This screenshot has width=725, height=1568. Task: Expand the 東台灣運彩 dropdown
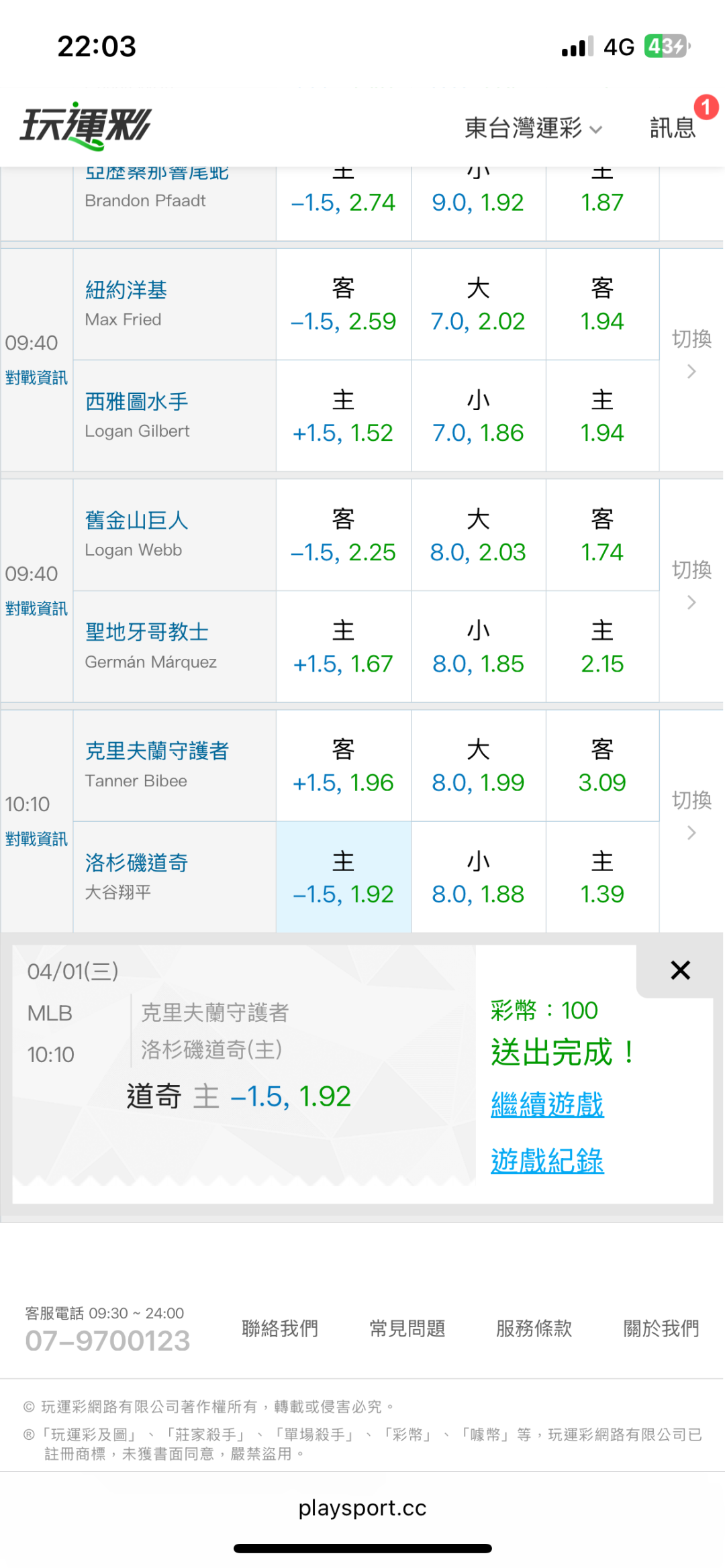(x=533, y=127)
